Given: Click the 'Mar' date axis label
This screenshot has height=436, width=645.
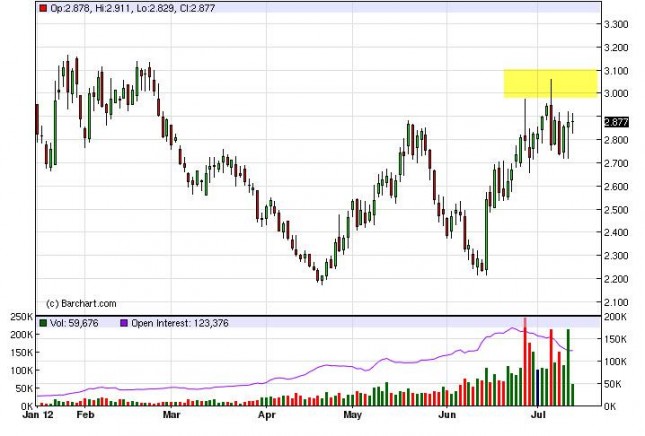Looking at the screenshot, I should click(x=171, y=415).
